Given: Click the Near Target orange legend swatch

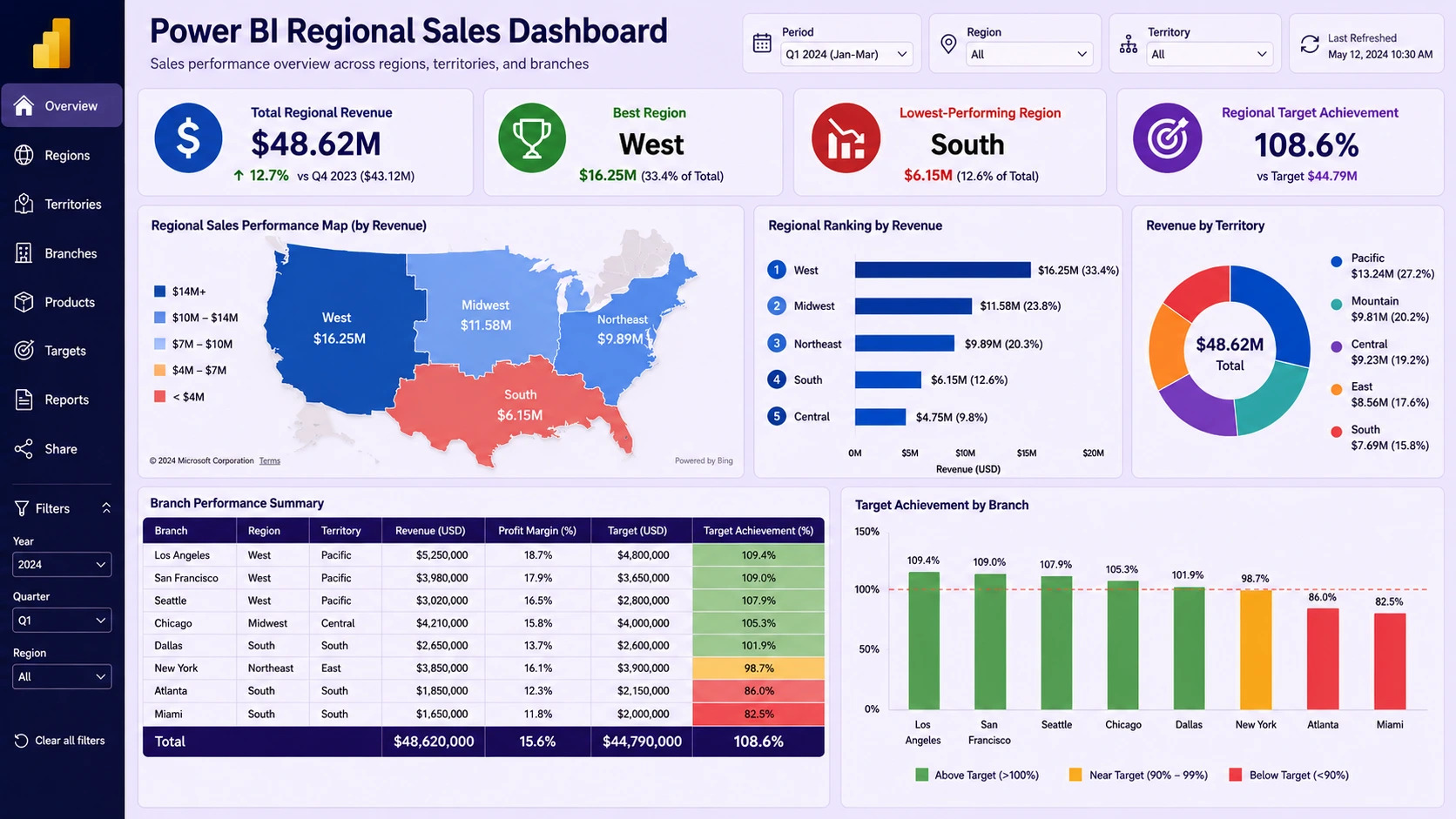Looking at the screenshot, I should tap(1075, 775).
